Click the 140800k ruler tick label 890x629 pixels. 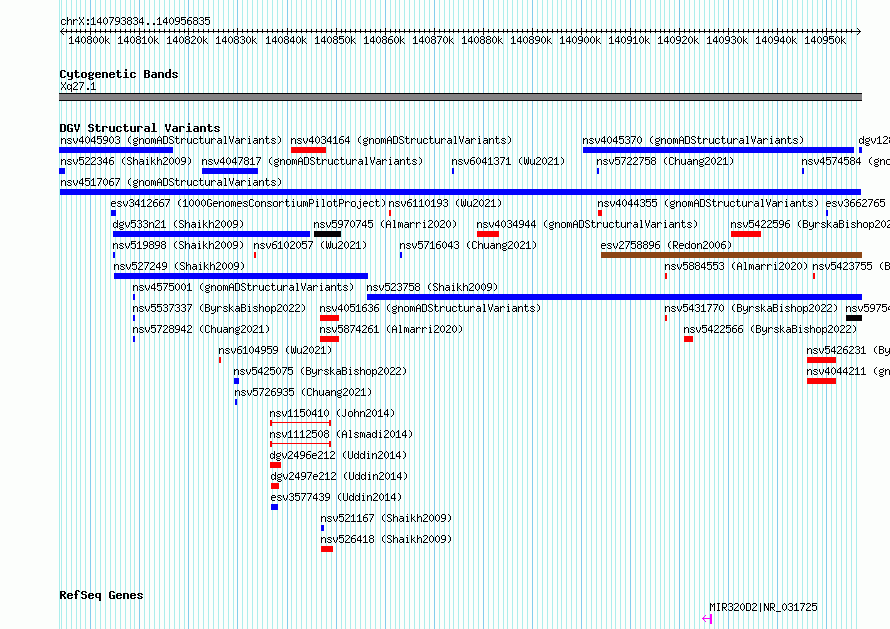click(x=89, y=40)
